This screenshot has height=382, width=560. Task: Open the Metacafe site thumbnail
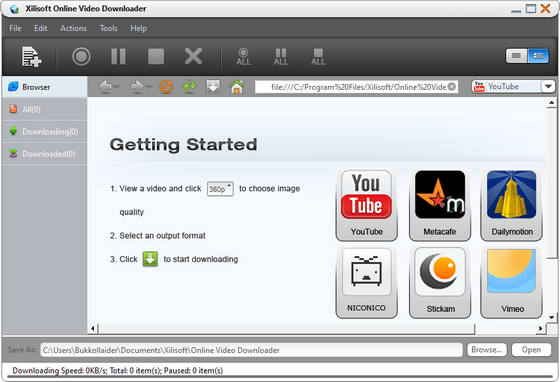tap(440, 205)
